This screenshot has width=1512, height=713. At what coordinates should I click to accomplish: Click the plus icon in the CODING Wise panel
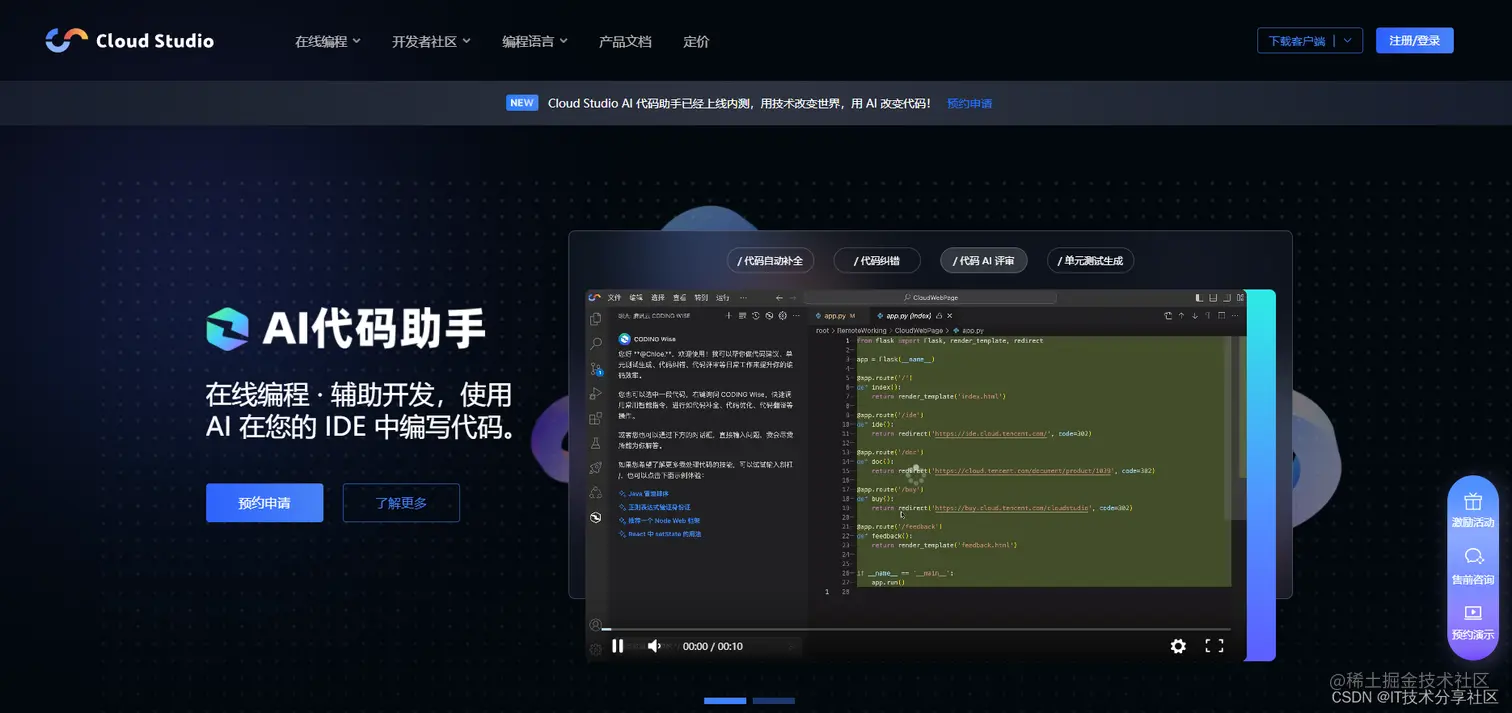728,316
